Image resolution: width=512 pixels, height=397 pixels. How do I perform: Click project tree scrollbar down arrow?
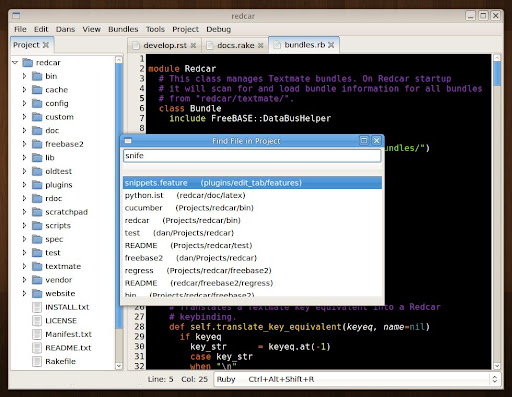119,366
